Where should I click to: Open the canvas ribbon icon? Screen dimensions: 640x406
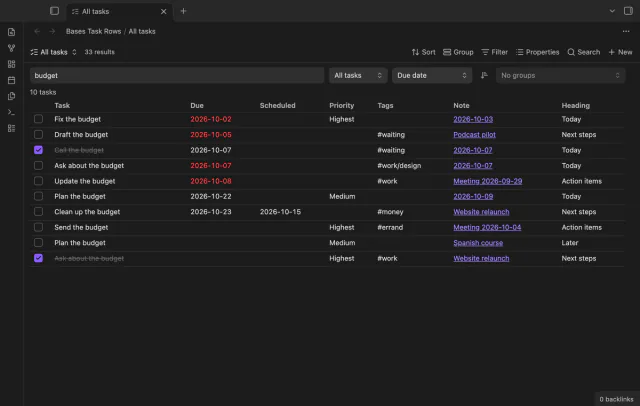(11, 64)
